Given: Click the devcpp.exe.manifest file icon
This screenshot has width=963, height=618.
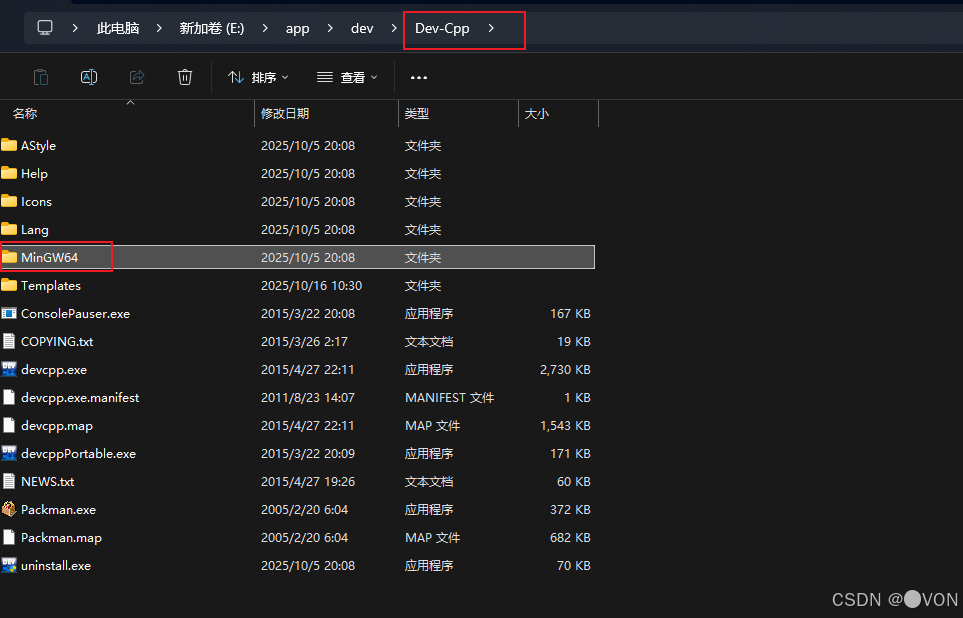Looking at the screenshot, I should pyautogui.click(x=9, y=397).
